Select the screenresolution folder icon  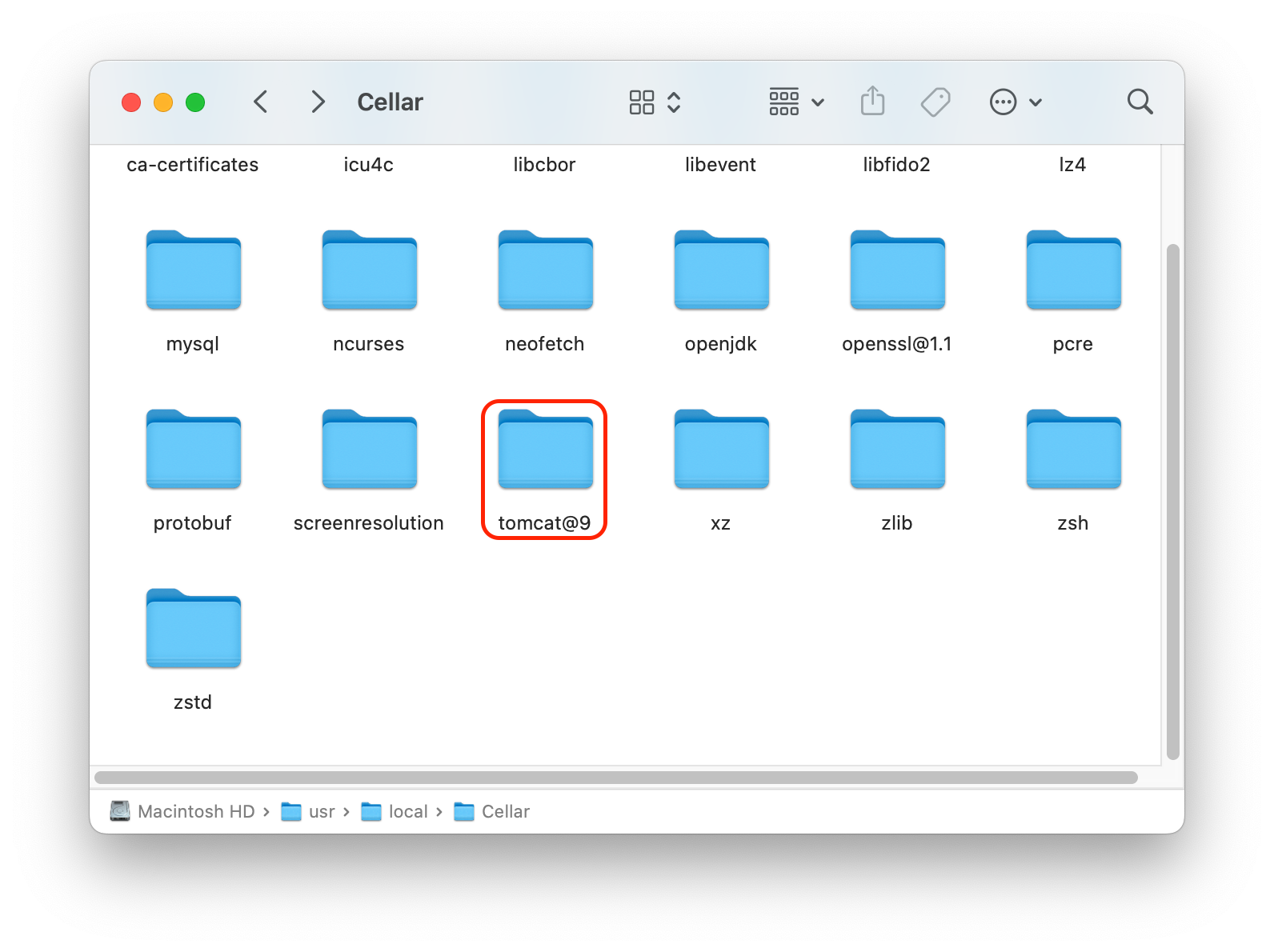point(369,450)
